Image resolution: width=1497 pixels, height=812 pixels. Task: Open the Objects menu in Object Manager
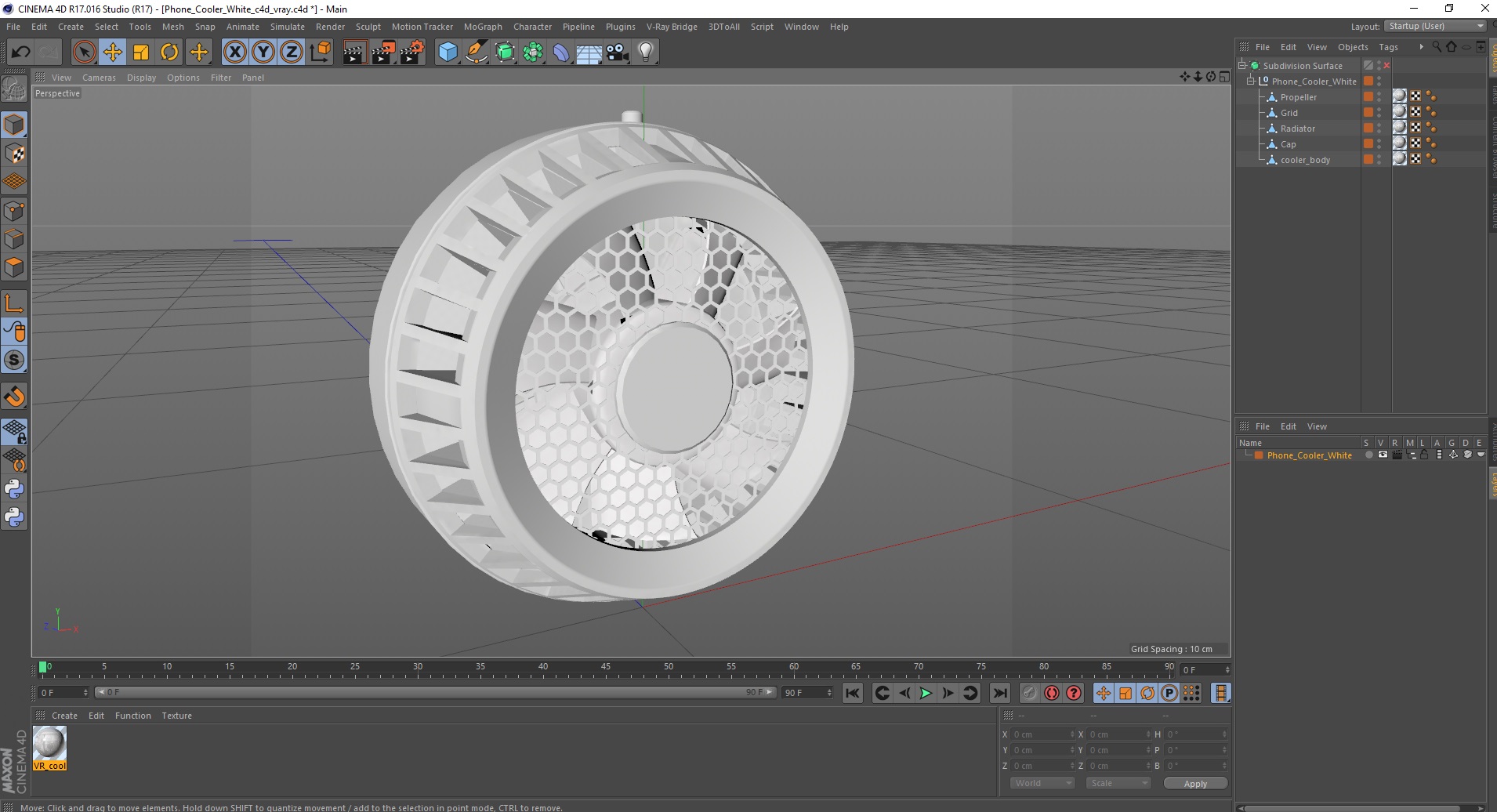coord(1353,47)
